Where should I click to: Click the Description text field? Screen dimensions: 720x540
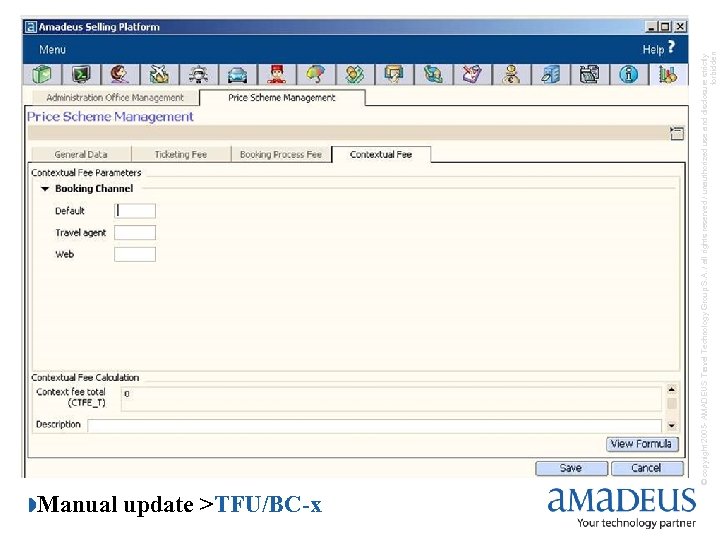pos(374,426)
